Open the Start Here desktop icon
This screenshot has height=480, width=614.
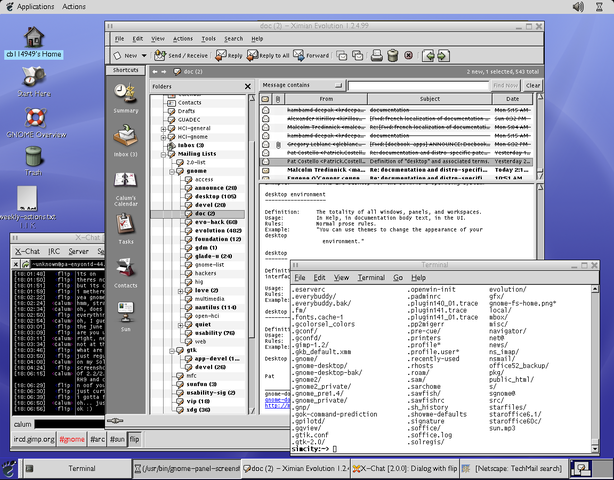(34, 76)
